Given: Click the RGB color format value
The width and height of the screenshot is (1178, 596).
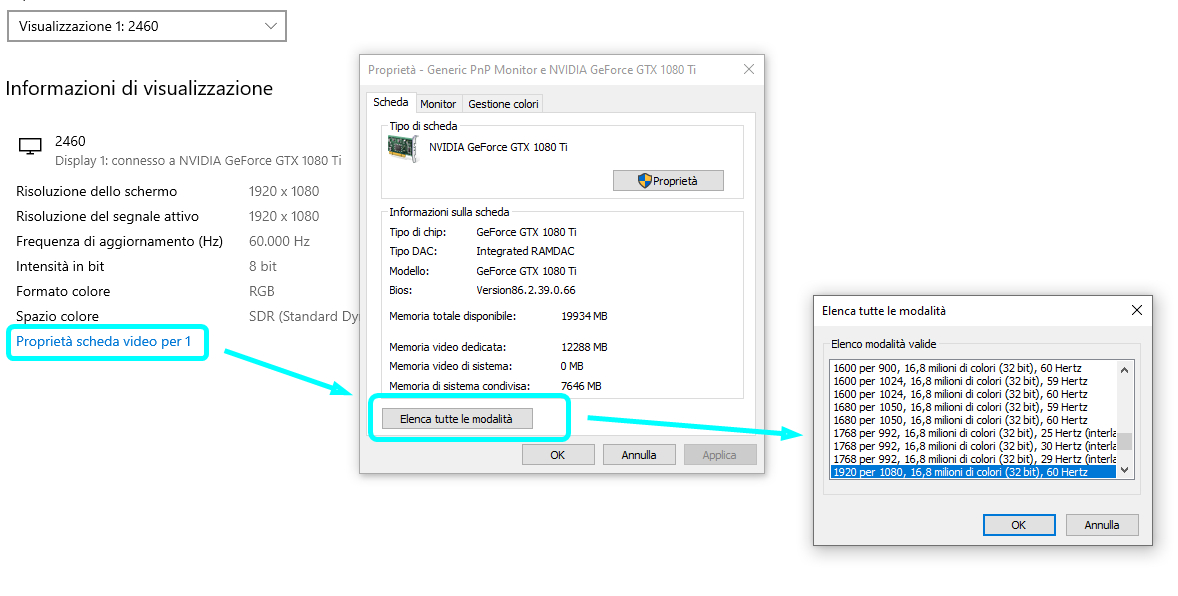Looking at the screenshot, I should coord(262,291).
